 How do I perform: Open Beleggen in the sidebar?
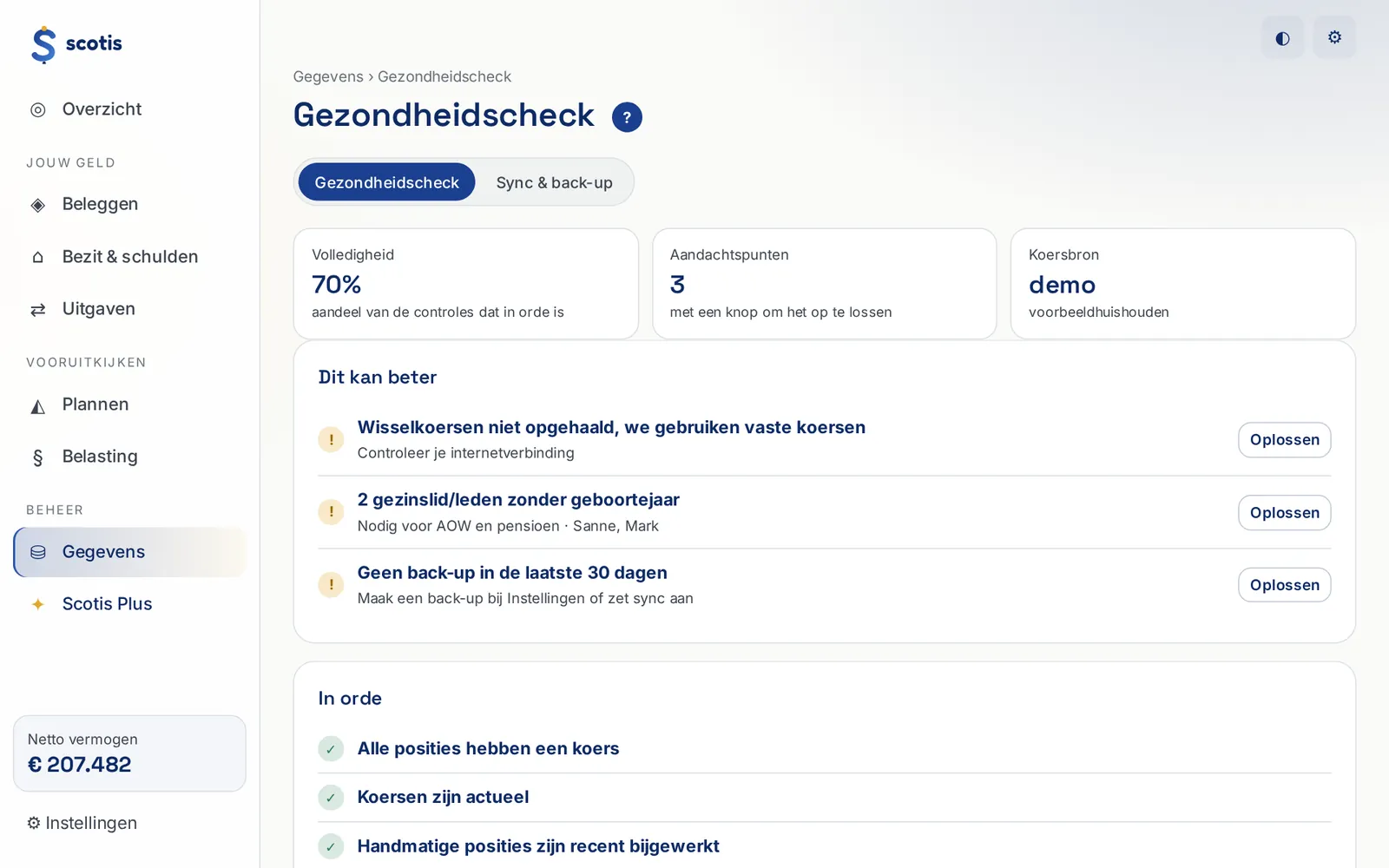[130, 205]
